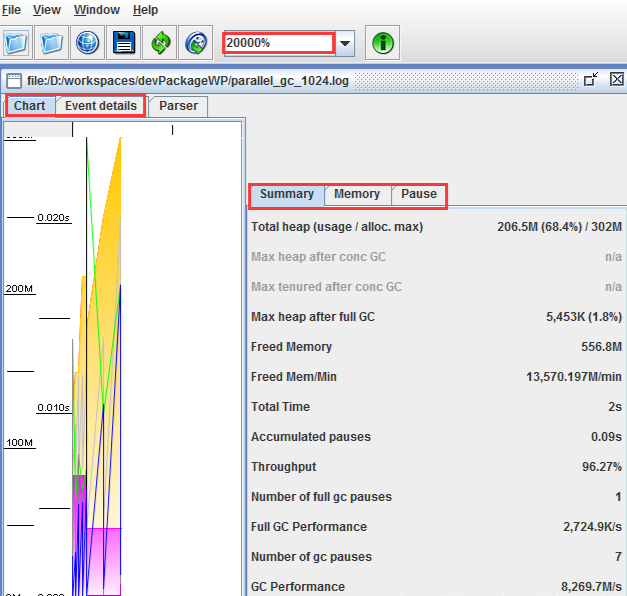The height and width of the screenshot is (596, 627).
Task: Click the floppy disk export icon
Action: point(124,43)
